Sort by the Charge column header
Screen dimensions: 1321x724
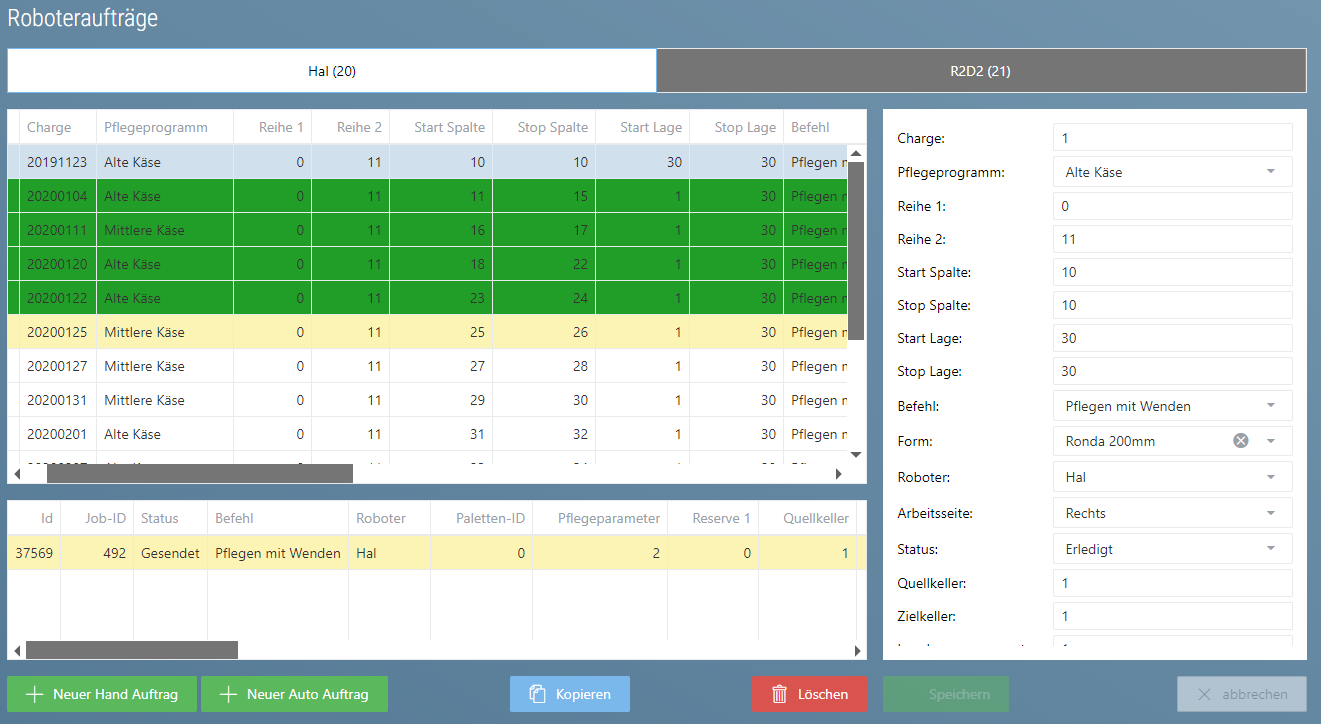[58, 127]
